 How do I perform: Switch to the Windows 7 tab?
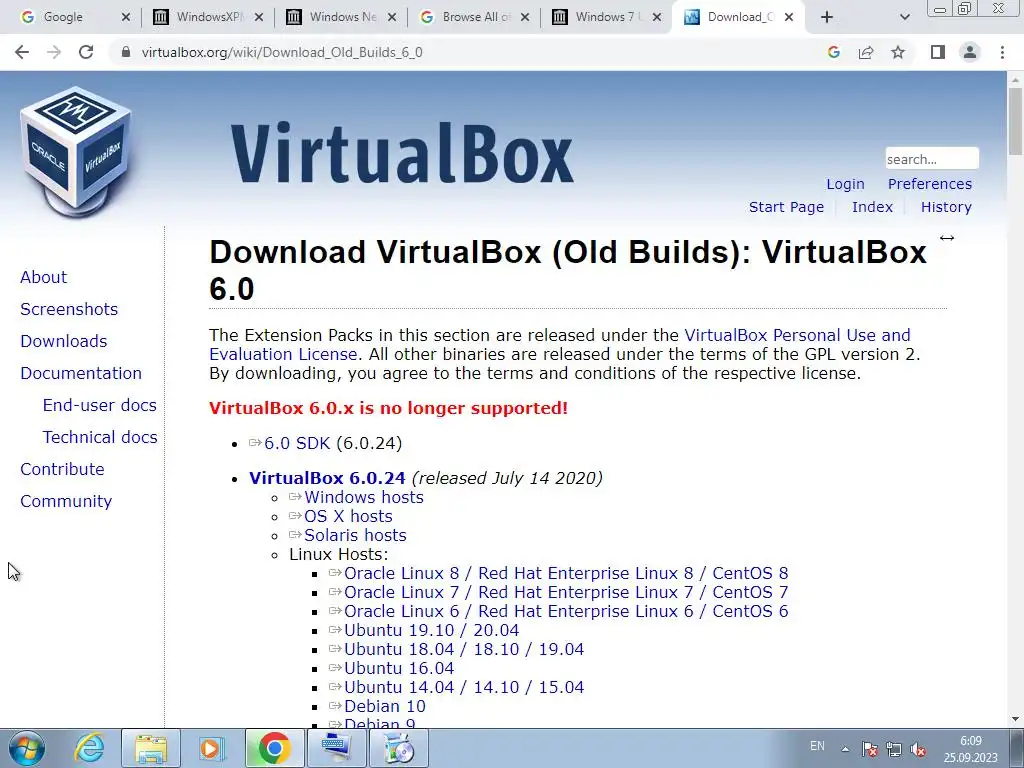click(607, 17)
